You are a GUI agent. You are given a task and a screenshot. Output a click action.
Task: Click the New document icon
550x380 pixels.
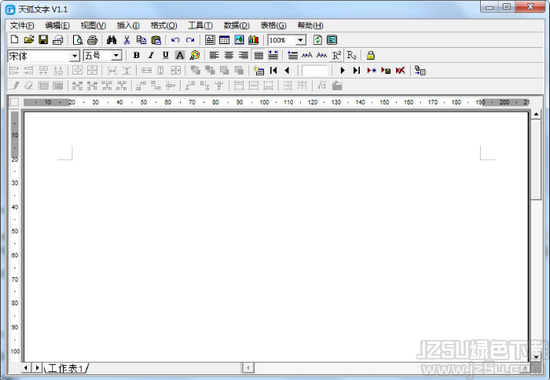coord(14,40)
